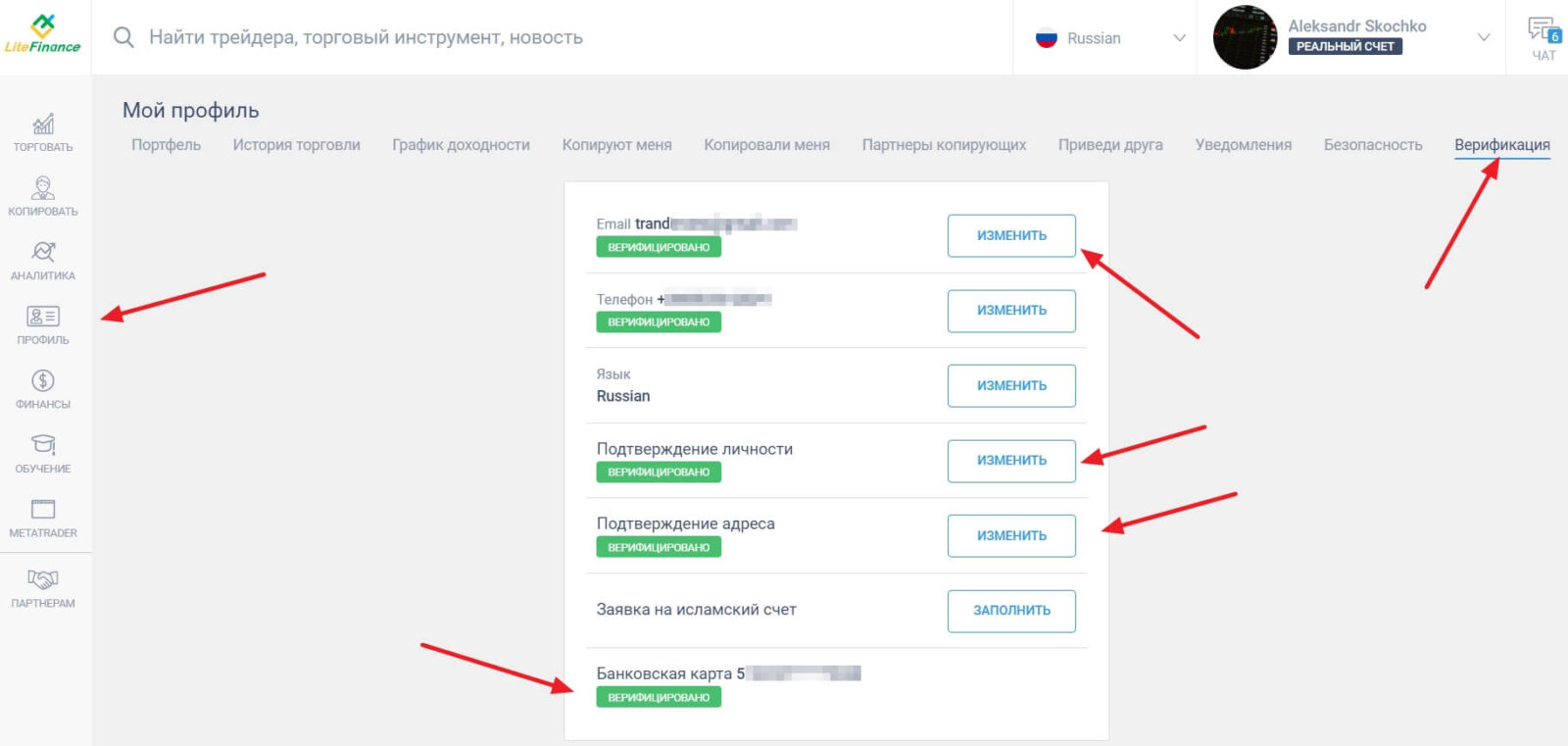Click the Email verified badge

659,247
